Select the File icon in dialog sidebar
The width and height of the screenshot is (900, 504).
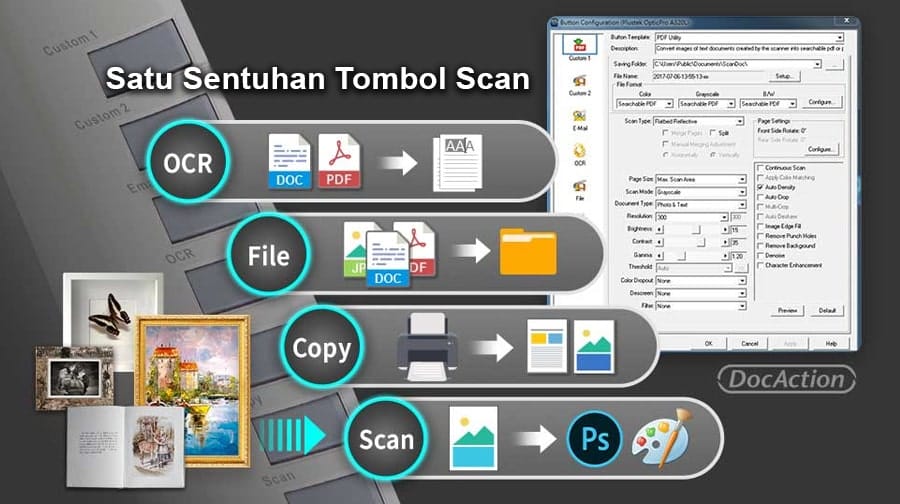pos(579,186)
